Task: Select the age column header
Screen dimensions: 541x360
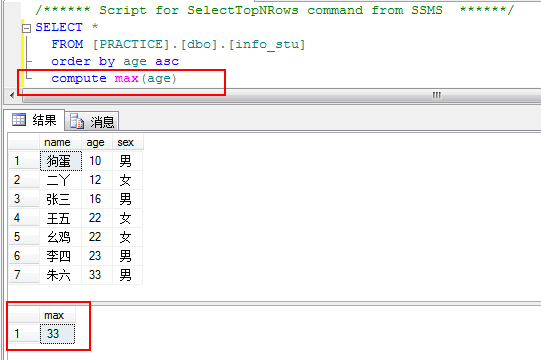Action: [x=97, y=142]
